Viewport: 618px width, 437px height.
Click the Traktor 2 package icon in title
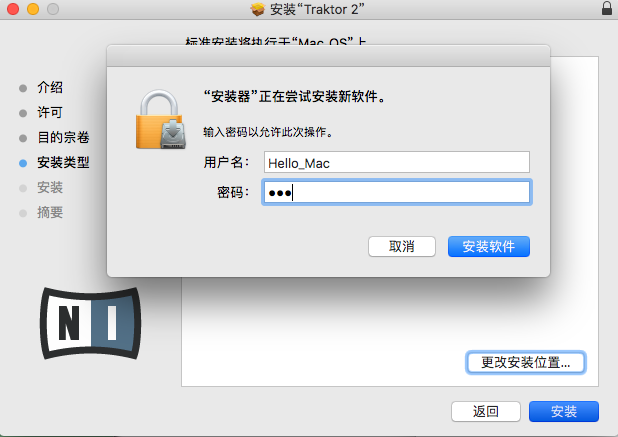click(258, 9)
